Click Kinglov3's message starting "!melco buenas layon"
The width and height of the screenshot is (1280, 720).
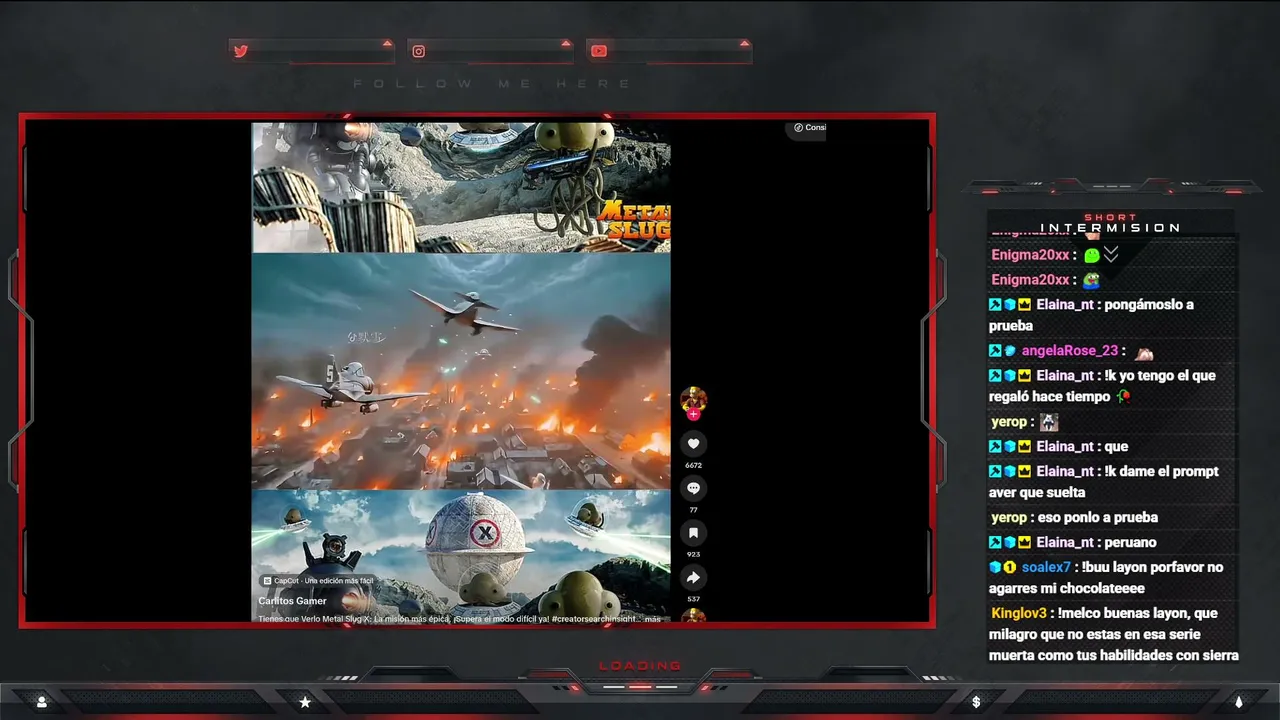[x=1114, y=634]
